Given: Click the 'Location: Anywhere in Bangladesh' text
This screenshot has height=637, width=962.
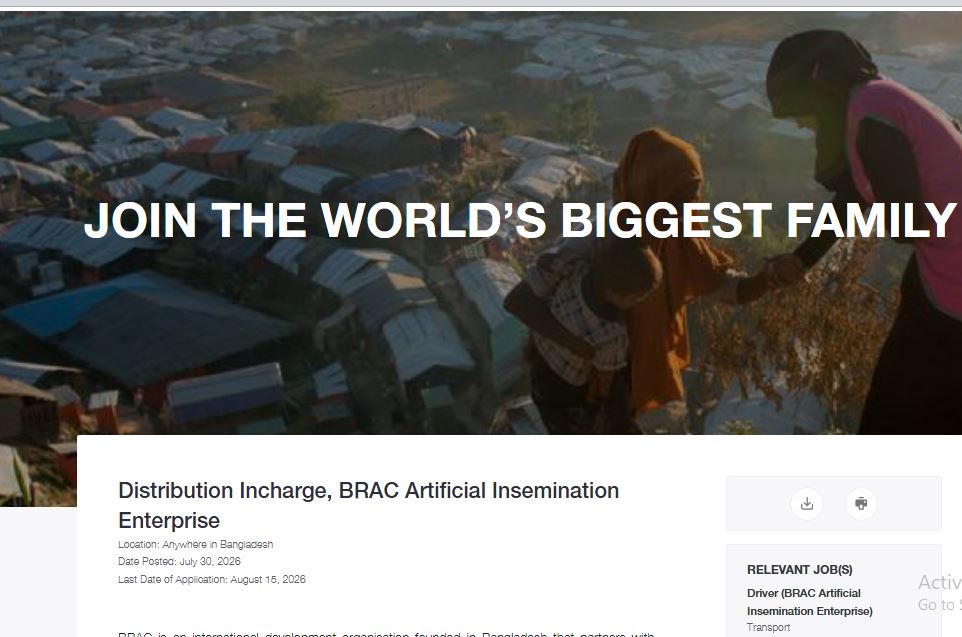Looking at the screenshot, I should click(x=195, y=544).
